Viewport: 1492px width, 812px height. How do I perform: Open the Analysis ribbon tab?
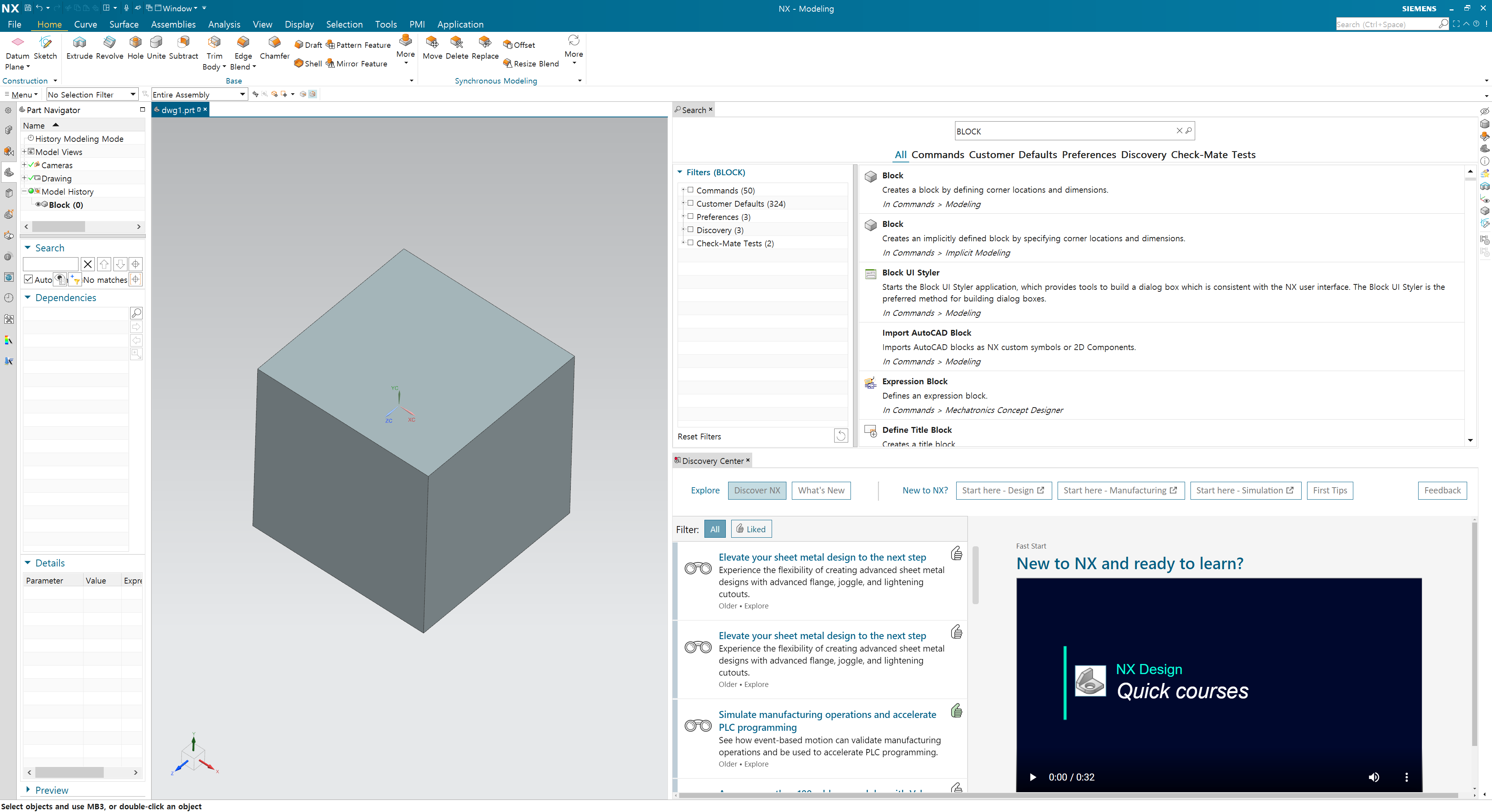tap(224, 24)
